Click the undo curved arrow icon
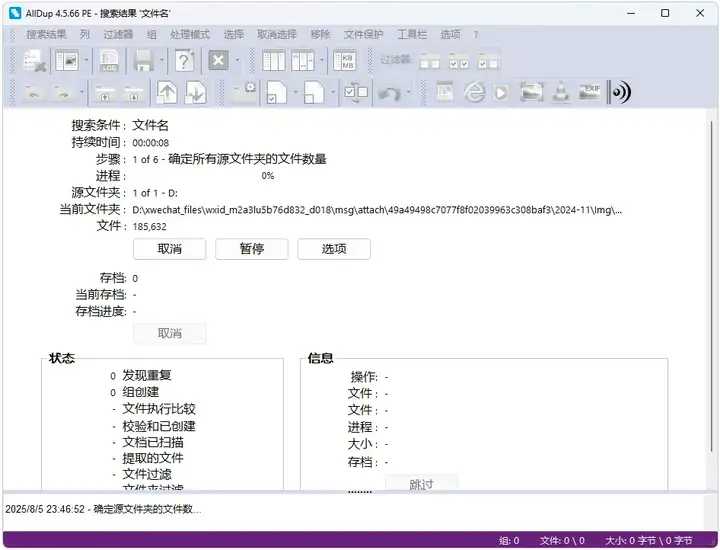 coord(389,93)
